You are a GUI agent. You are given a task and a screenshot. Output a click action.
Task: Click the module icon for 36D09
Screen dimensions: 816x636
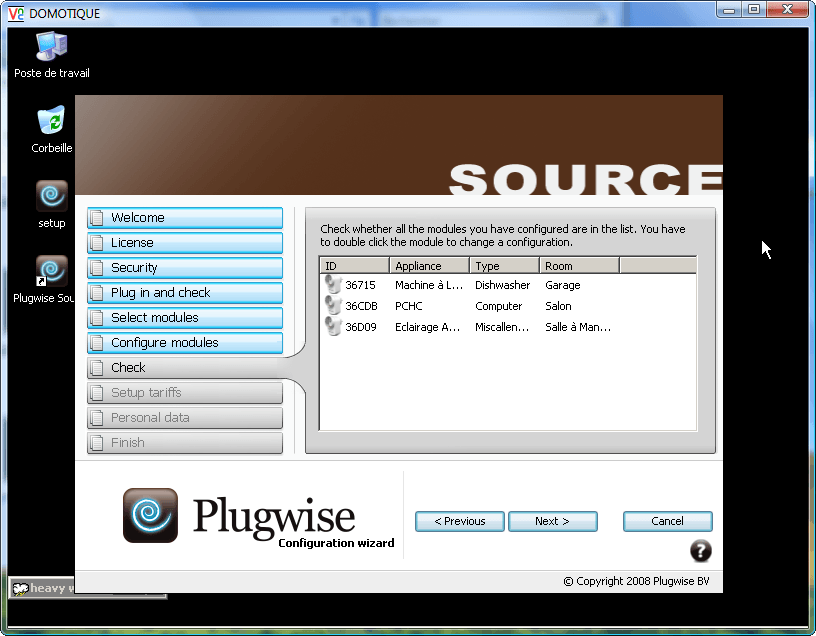(x=333, y=326)
